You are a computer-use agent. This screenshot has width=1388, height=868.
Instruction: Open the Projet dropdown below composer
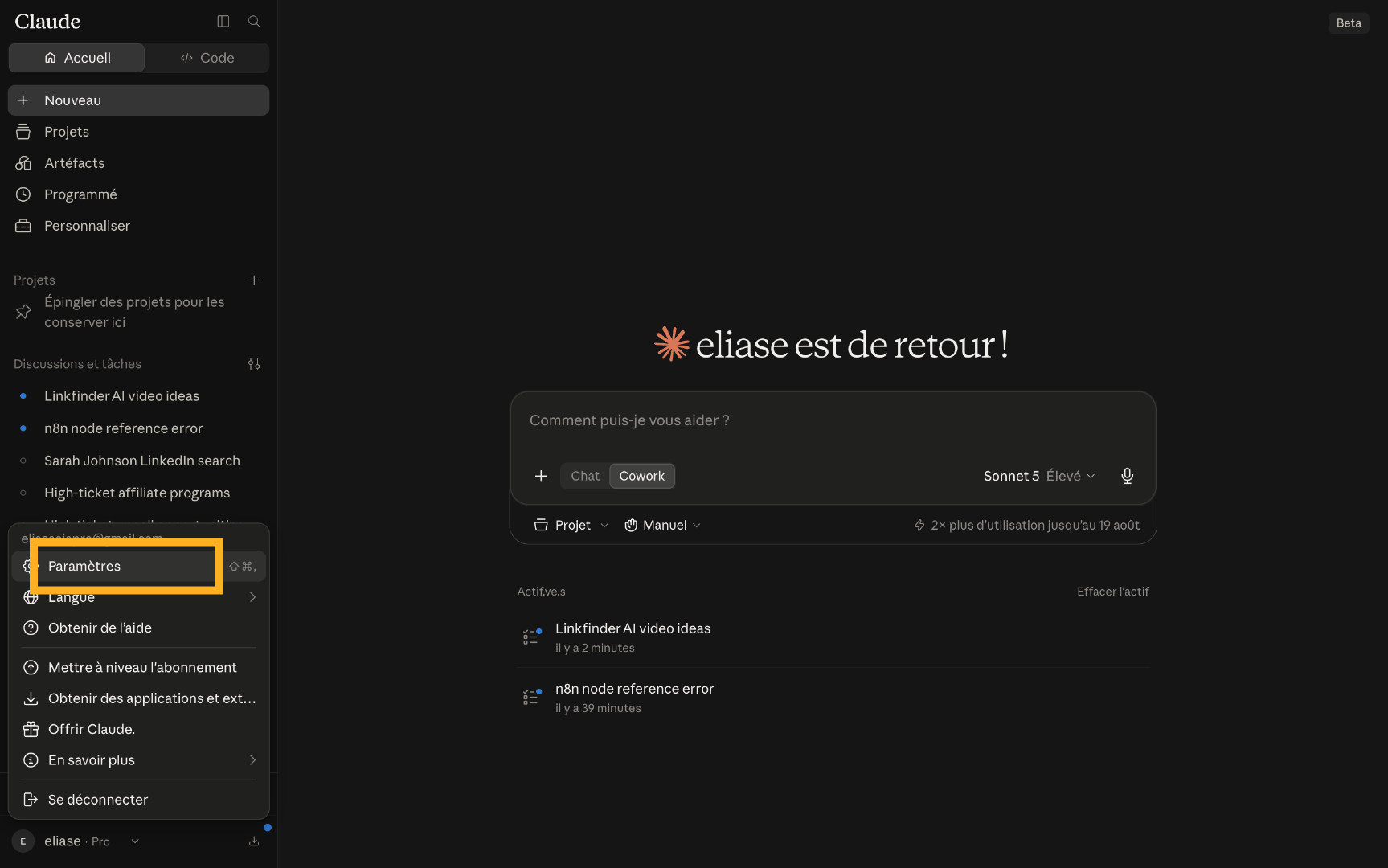(571, 525)
